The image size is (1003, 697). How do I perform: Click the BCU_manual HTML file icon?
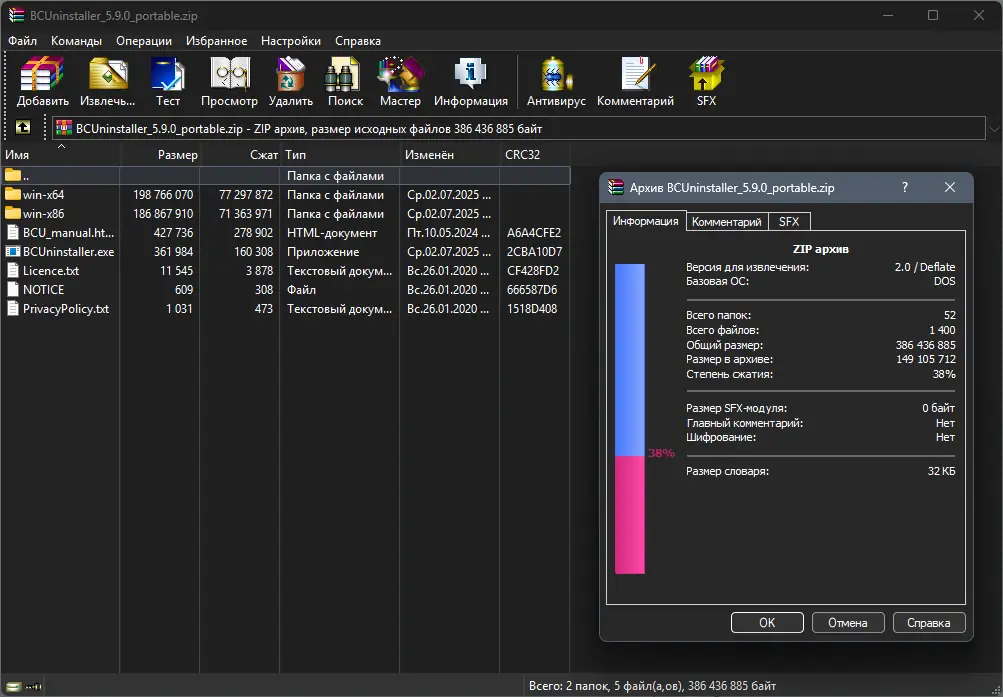click(x=13, y=232)
